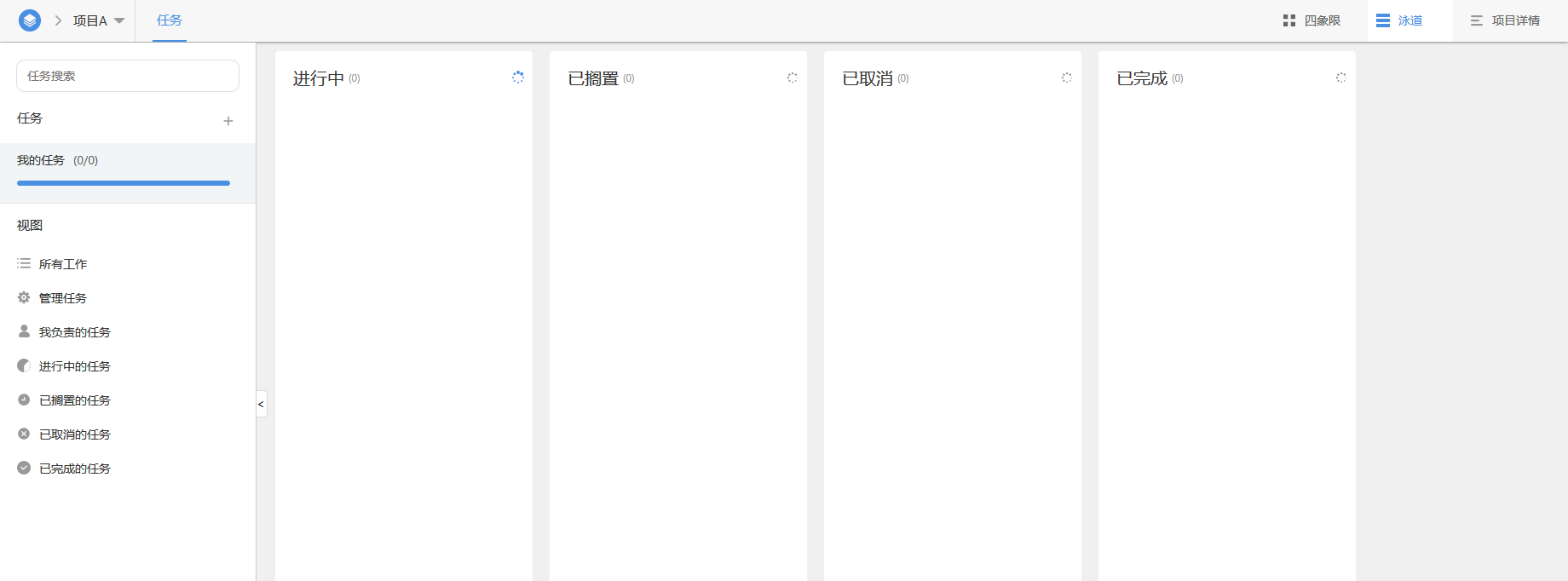Open the 所有工作 view

[63, 264]
